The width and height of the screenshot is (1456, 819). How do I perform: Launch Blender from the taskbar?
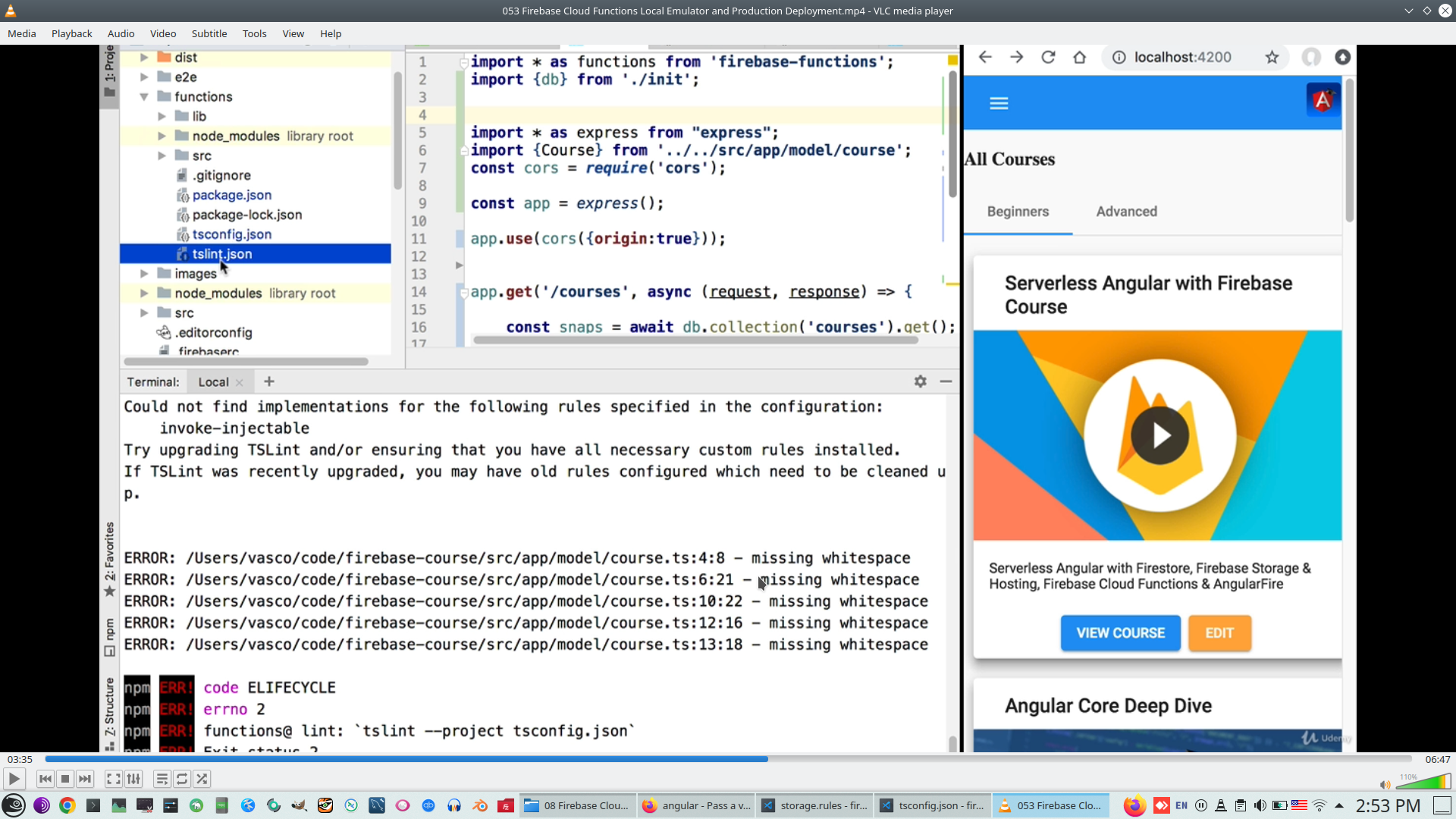479,805
